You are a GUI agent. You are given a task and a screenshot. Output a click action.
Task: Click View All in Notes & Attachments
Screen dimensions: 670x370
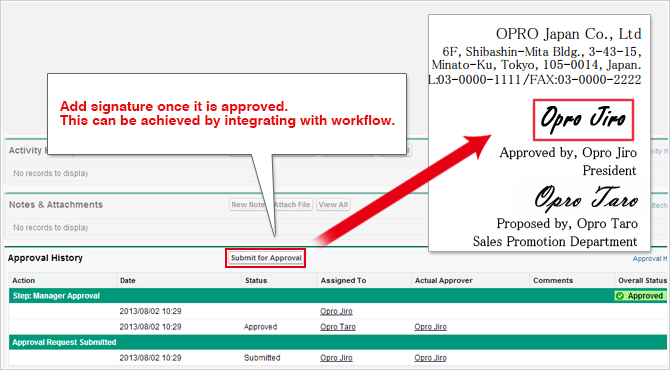(333, 205)
